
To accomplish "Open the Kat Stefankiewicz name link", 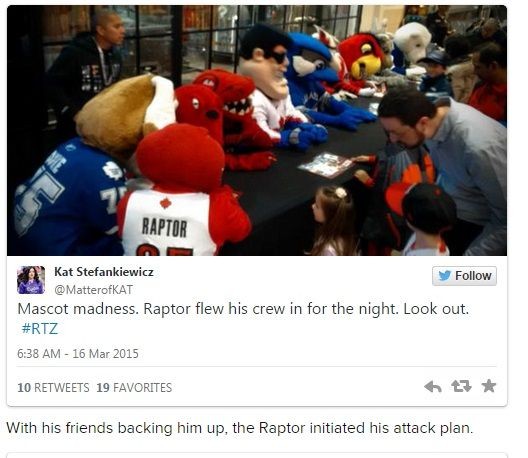I will tap(104, 272).
